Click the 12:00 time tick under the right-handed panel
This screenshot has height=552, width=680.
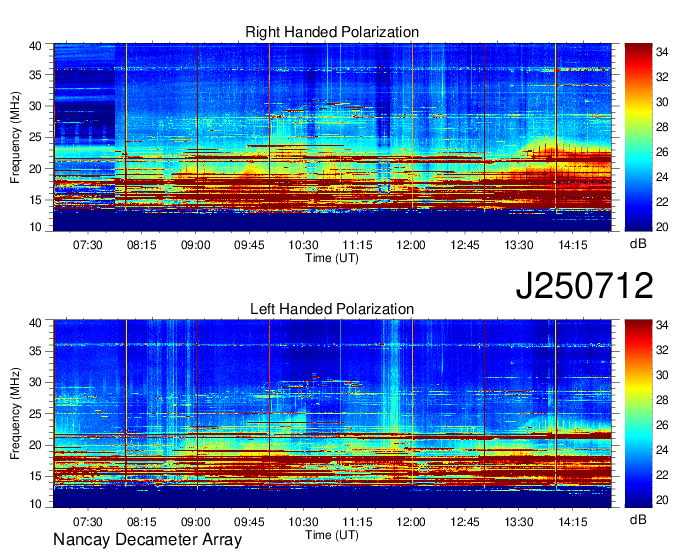pos(411,245)
